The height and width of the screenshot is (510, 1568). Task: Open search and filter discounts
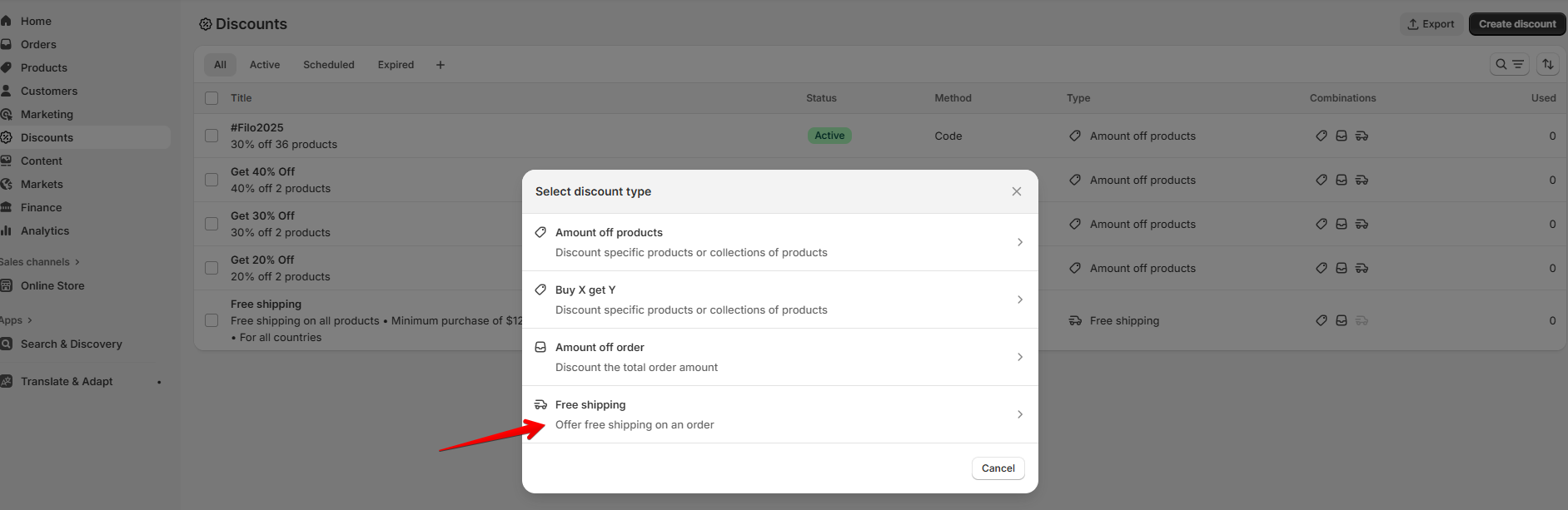1509,64
